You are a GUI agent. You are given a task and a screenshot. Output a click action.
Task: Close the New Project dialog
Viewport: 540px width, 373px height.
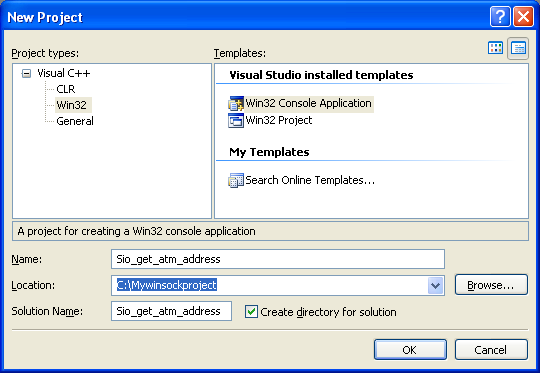pos(523,16)
